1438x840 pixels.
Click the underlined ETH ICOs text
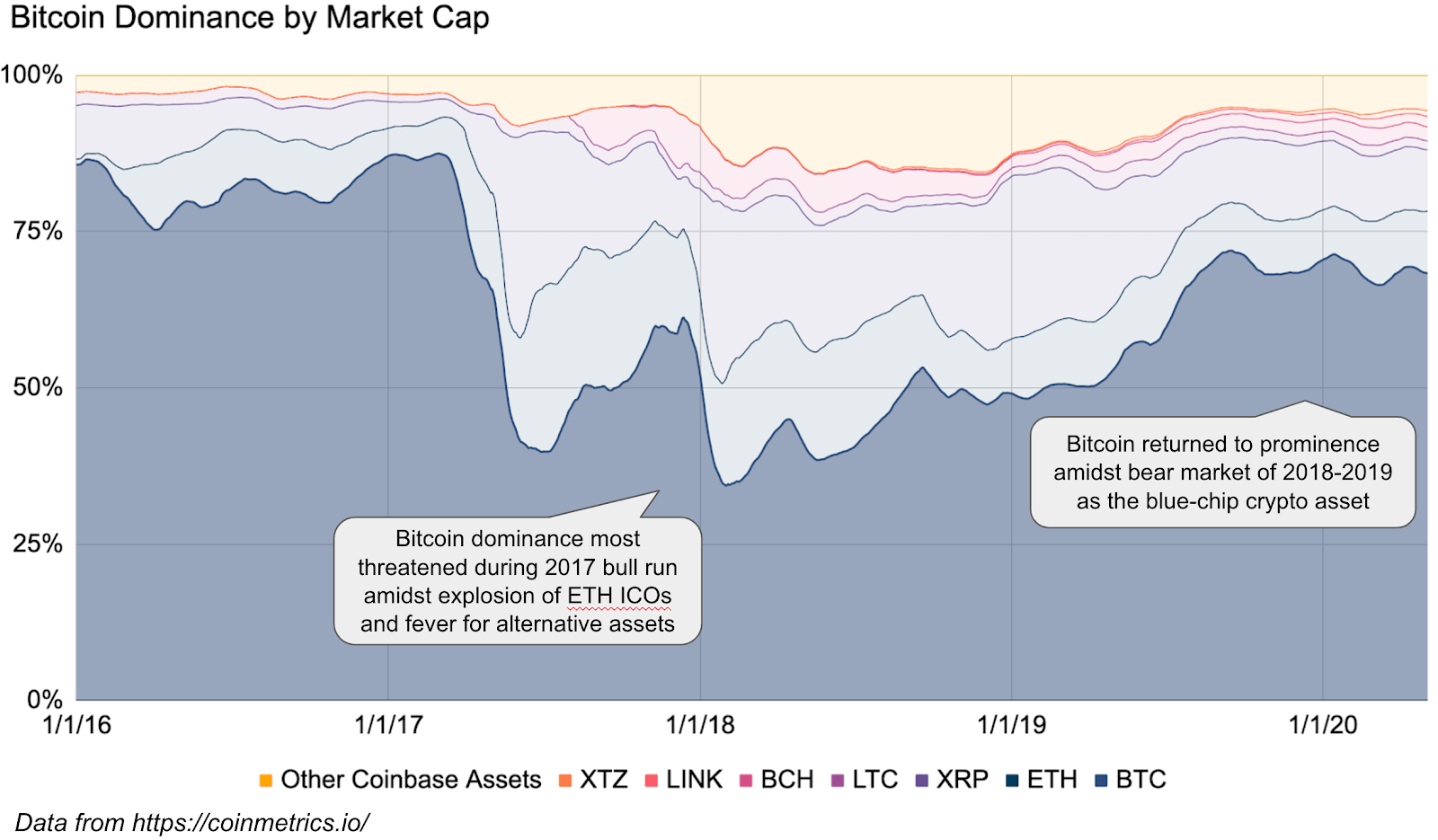click(x=619, y=596)
